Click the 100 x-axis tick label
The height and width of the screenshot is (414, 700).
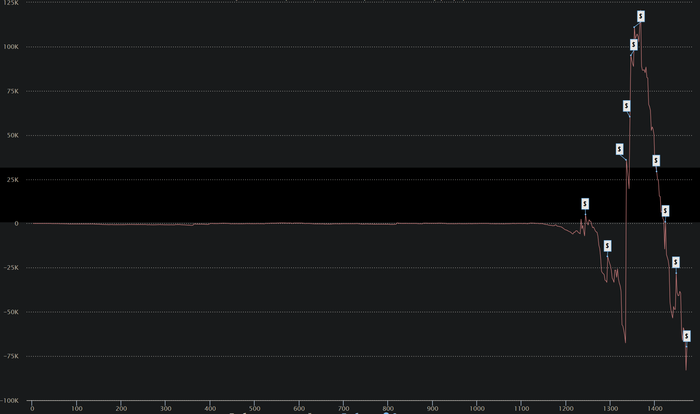click(77, 408)
